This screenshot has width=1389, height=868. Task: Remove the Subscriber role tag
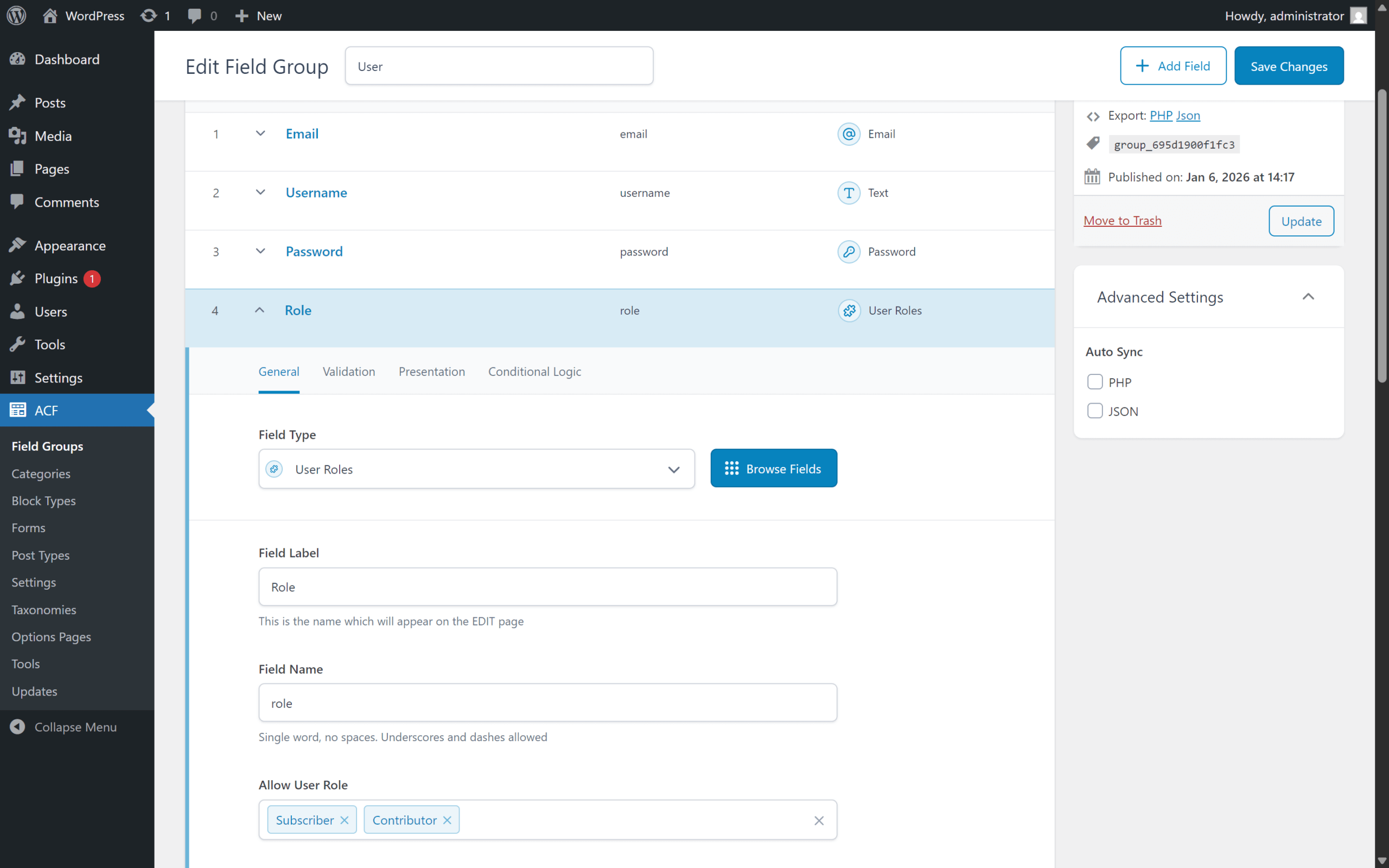[345, 820]
